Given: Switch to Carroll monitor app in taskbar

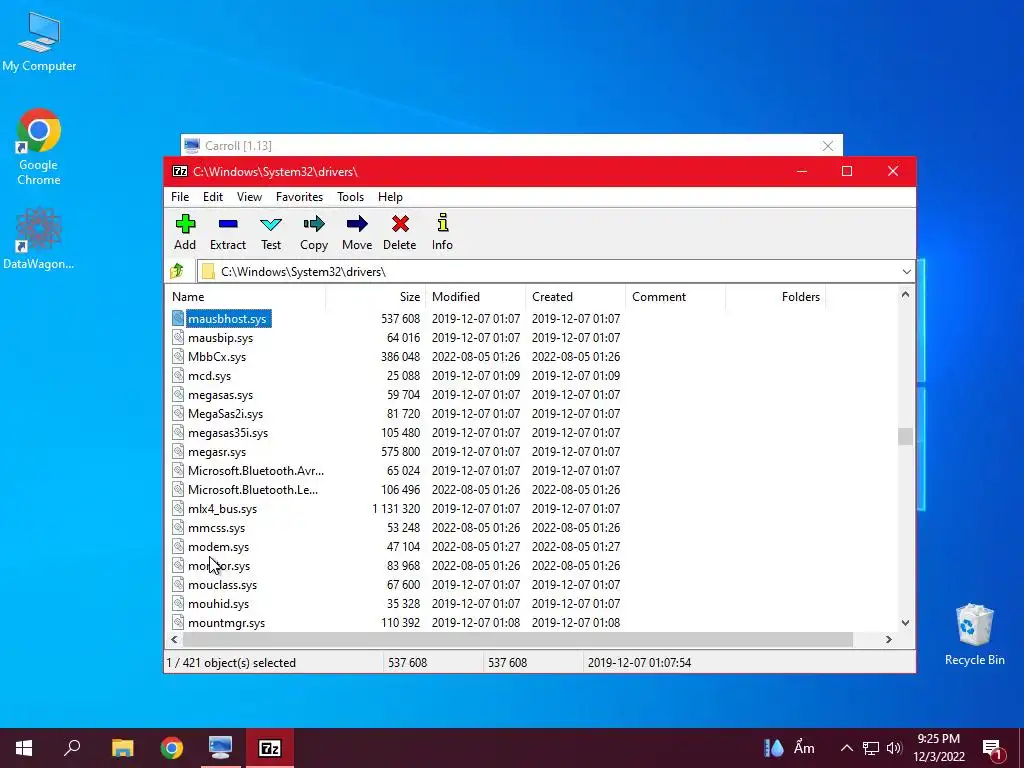Looking at the screenshot, I should [x=220, y=748].
